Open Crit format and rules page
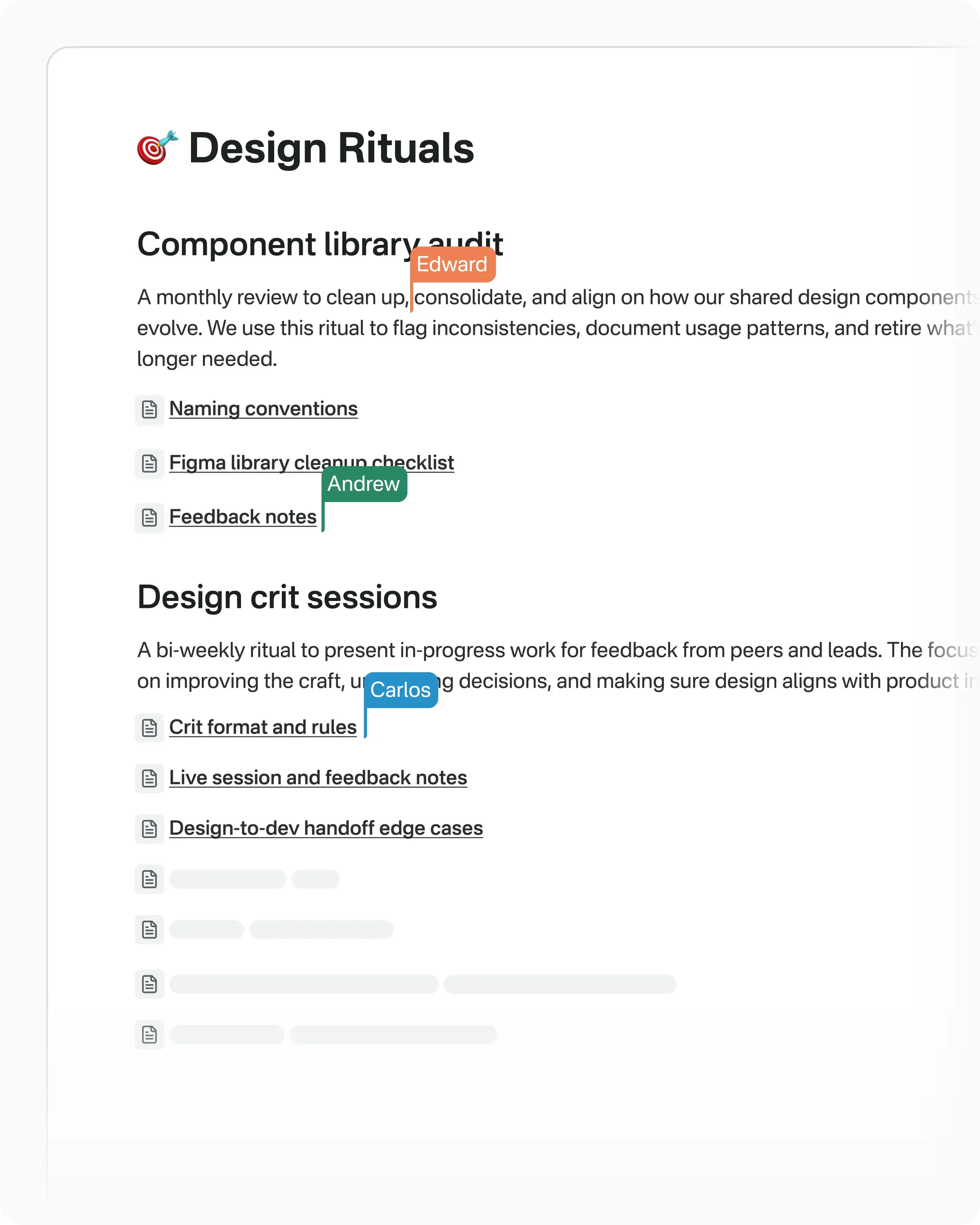980x1225 pixels. (263, 727)
